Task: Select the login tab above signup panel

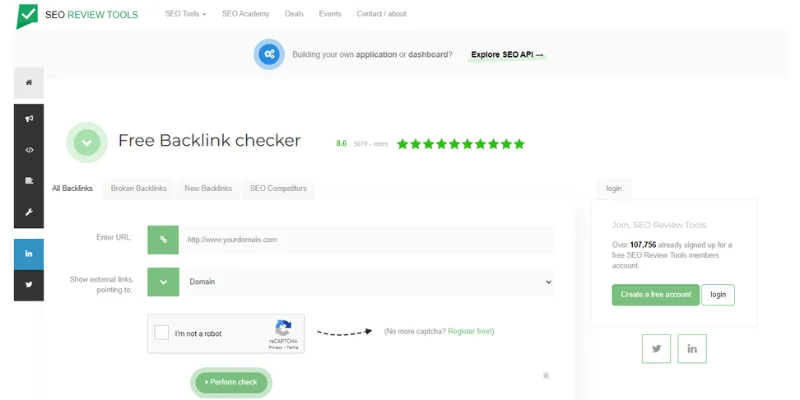Action: tap(614, 188)
